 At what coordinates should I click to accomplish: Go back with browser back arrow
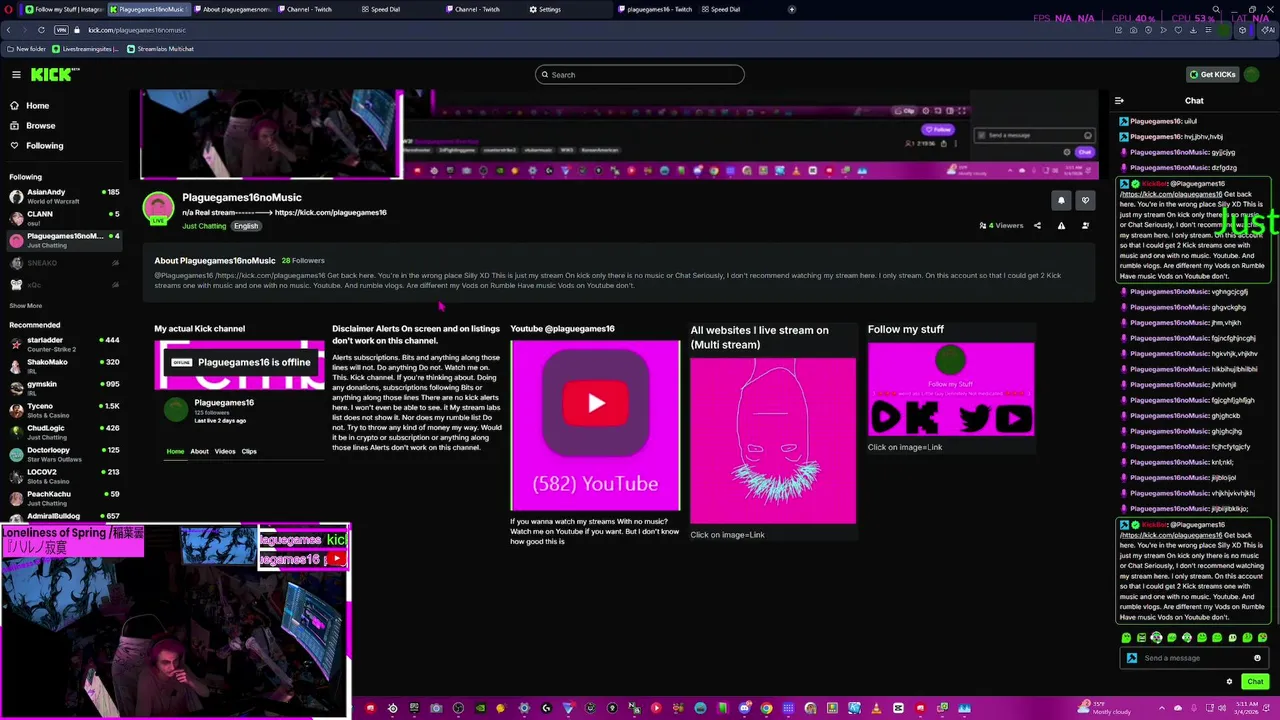coord(8,30)
